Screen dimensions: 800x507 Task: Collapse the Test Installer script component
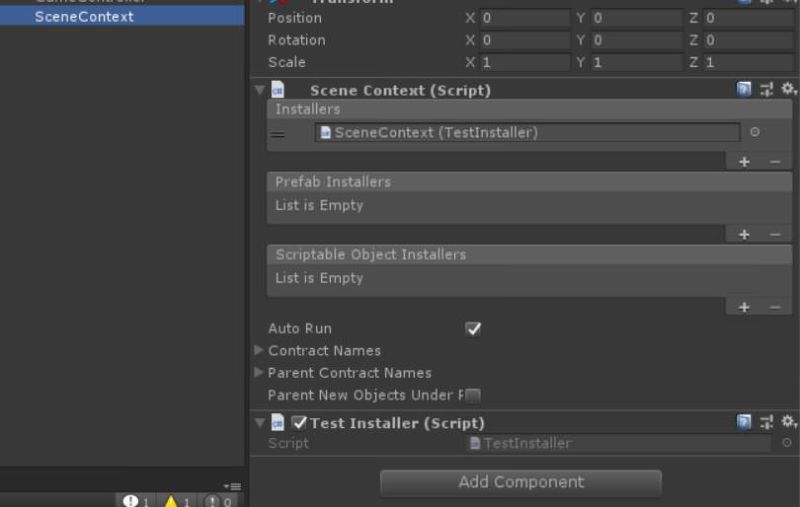click(260, 422)
